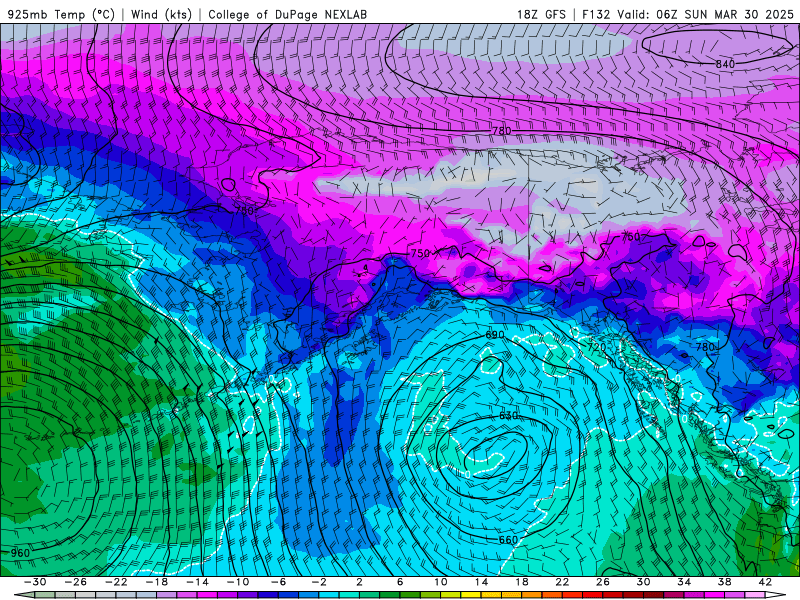Click the 'F132' forecast hour text
The width and height of the screenshot is (800, 600).
pos(596,15)
